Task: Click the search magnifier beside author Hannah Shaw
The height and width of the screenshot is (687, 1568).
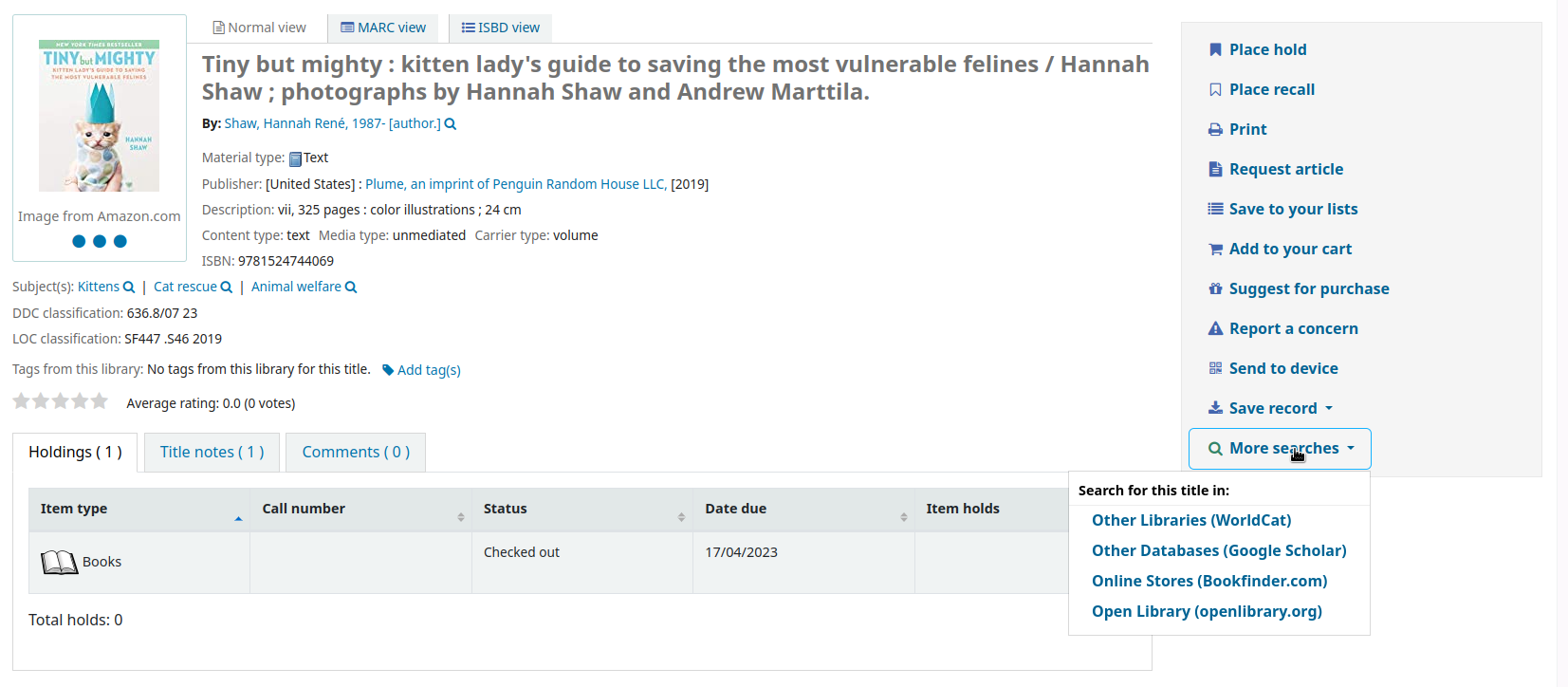Action: tap(450, 123)
